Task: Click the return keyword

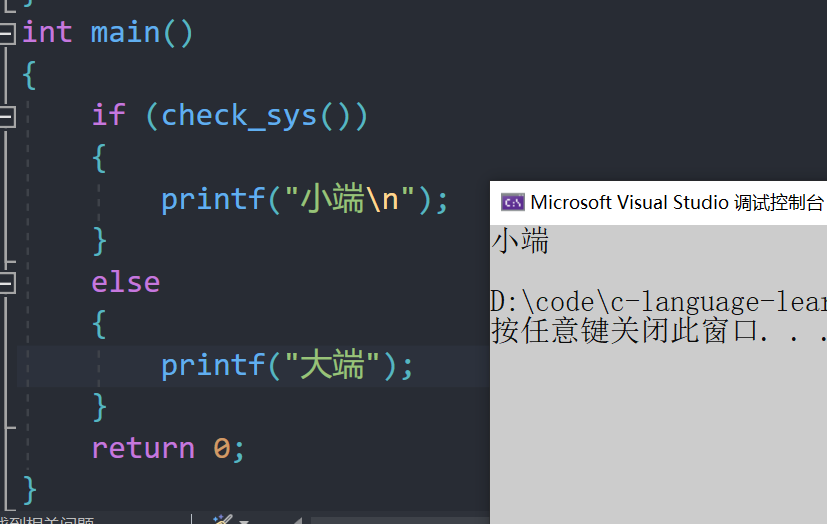Action: 143,449
